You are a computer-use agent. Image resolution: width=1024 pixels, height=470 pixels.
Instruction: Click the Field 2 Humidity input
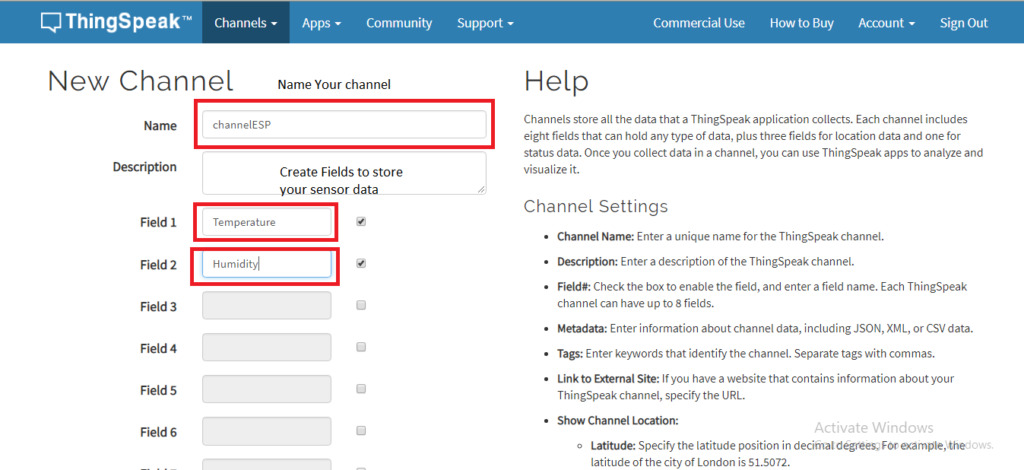tap(267, 264)
